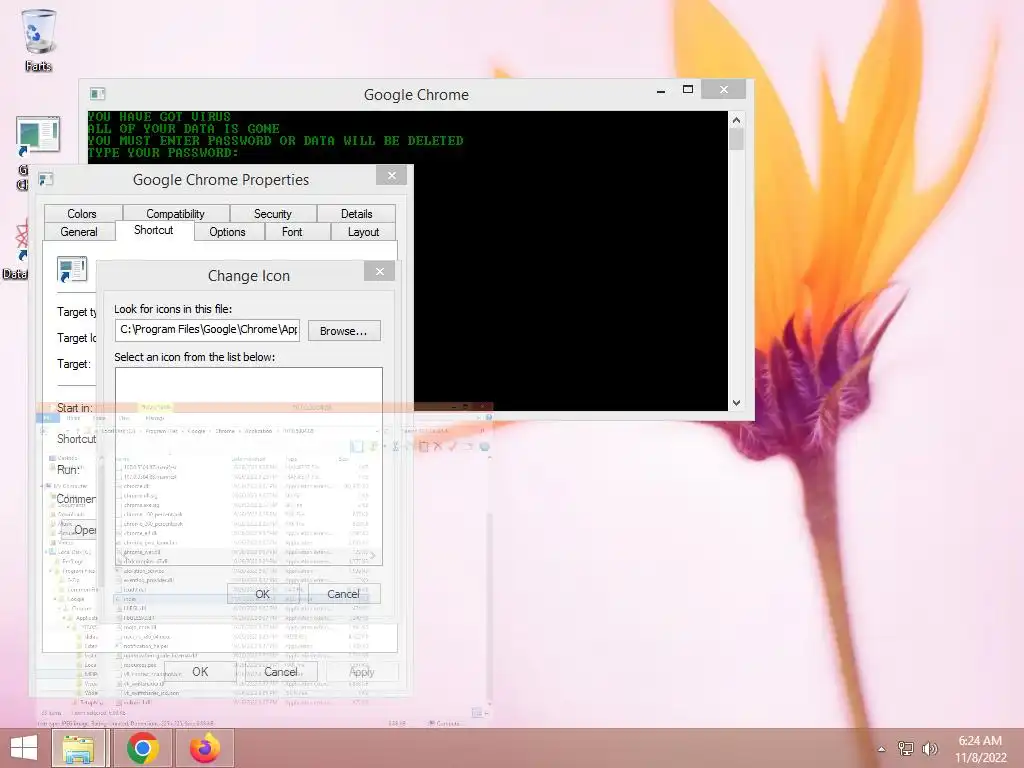Switch to the Colors tab

click(82, 214)
